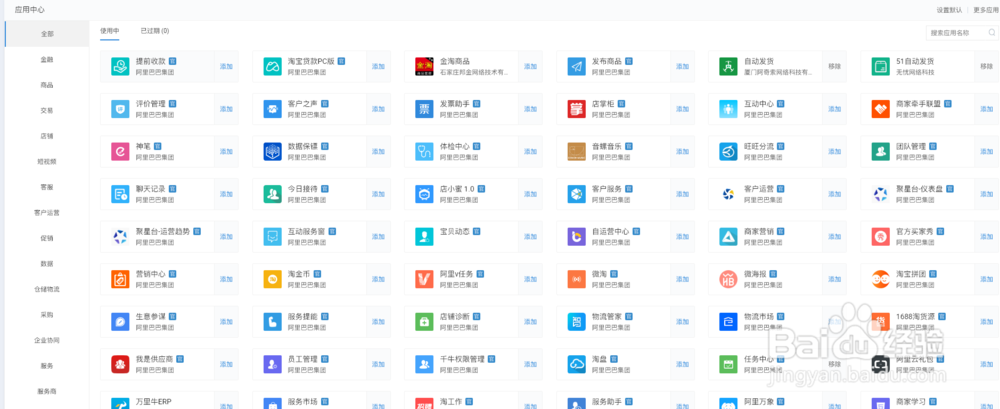Image resolution: width=1000 pixels, height=409 pixels.
Task: Open 企业协同 sidebar category
Action: (x=47, y=340)
